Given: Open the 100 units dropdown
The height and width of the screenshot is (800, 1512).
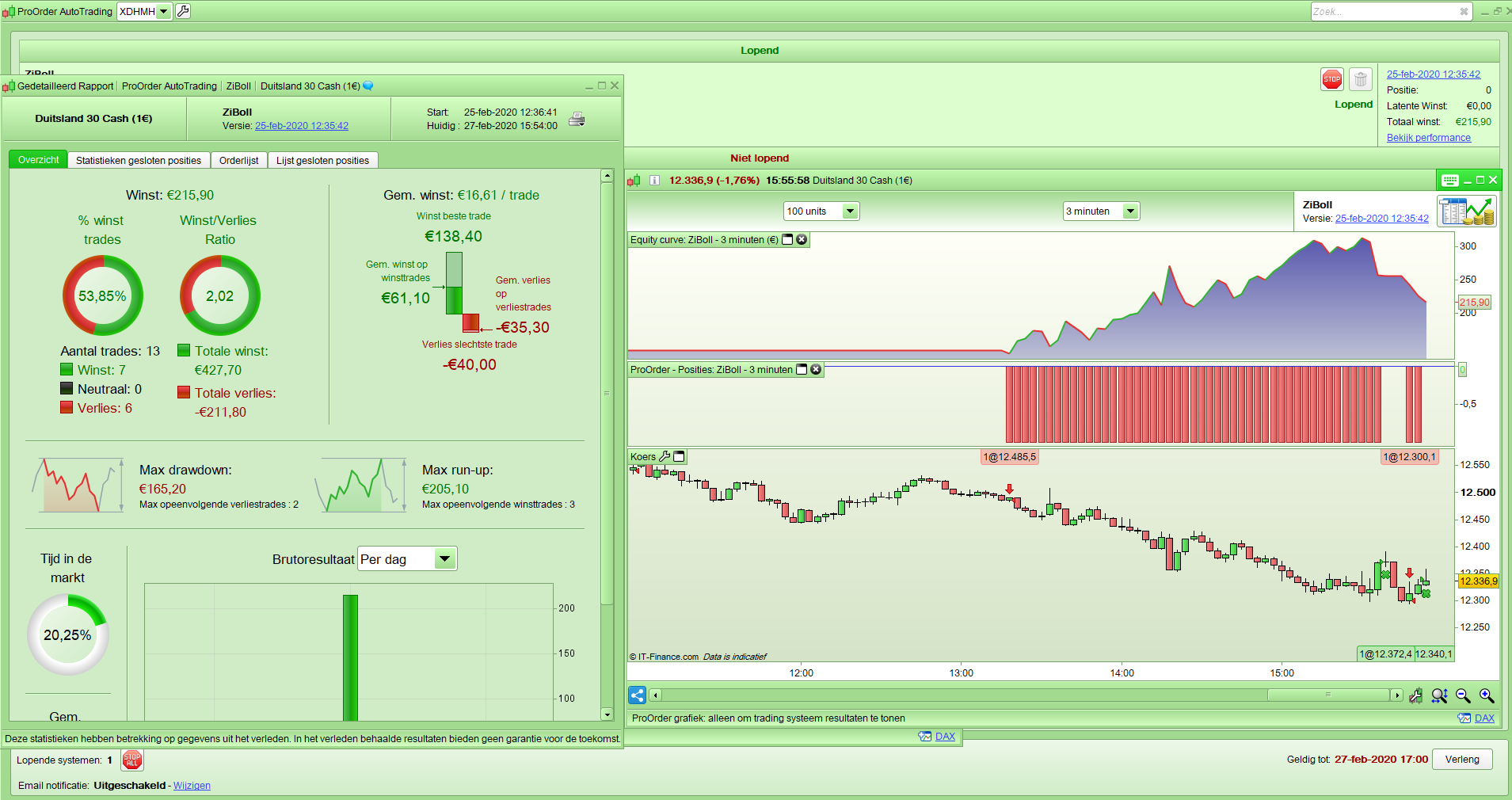Looking at the screenshot, I should click(x=850, y=211).
